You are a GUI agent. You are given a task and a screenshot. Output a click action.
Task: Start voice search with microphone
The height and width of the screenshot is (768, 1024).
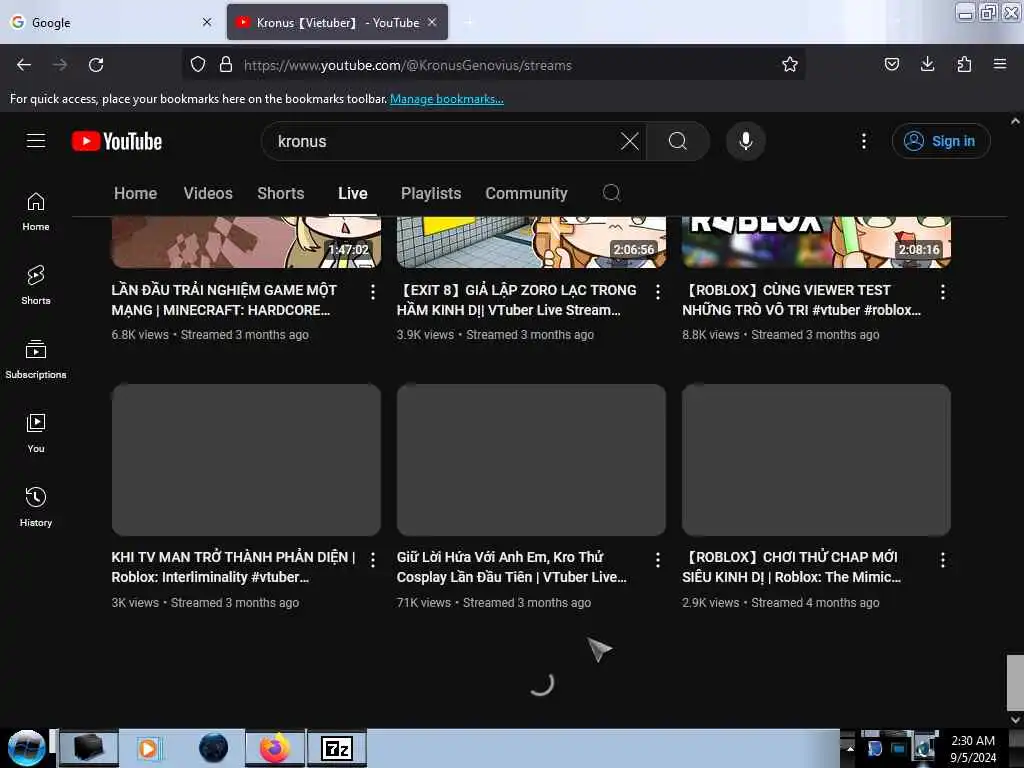(x=745, y=141)
